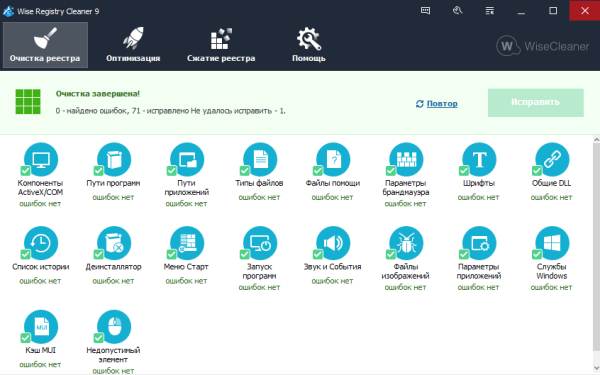Open the Кэш MUI category icon
The width and height of the screenshot is (600, 375).
pyautogui.click(x=41, y=327)
